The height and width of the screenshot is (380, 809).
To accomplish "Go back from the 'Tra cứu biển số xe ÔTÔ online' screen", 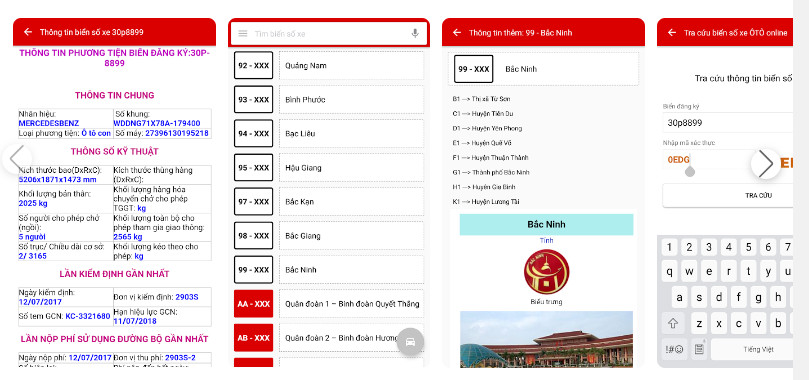I will tap(672, 32).
